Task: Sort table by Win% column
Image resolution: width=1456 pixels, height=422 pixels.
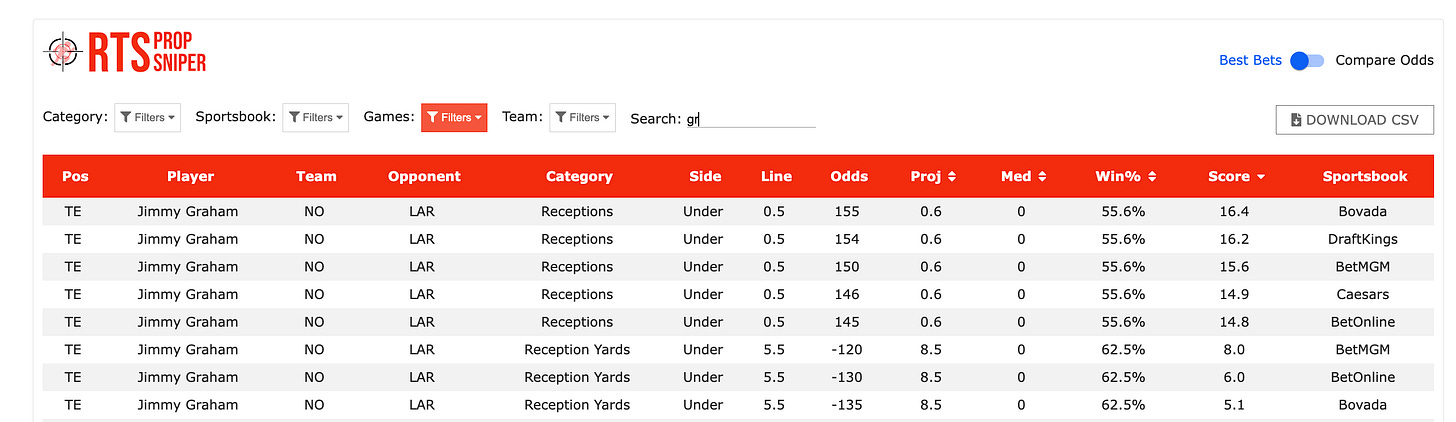Action: 1124,177
